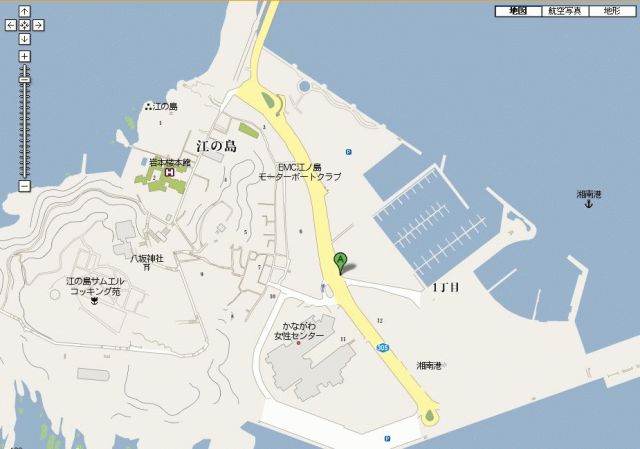Viewport: 640px width, 449px height.
Task: Click the 岩本楼本館 hotel icon
Action: coord(169,173)
